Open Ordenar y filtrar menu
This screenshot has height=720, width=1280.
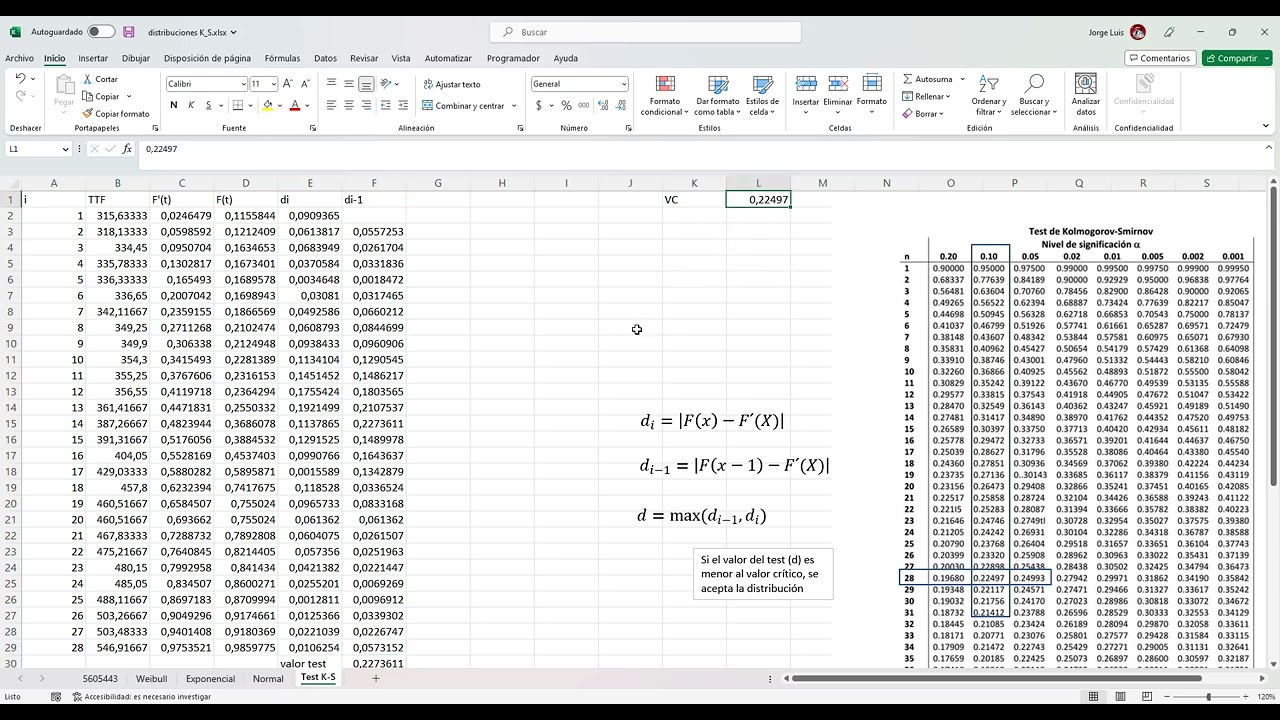coord(989,96)
